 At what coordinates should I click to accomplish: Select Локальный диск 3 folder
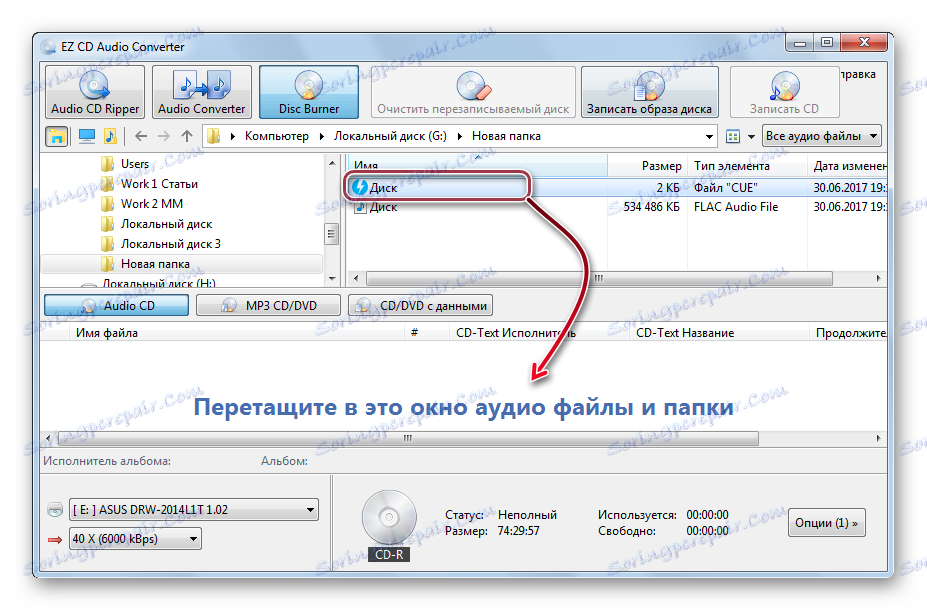(x=170, y=244)
